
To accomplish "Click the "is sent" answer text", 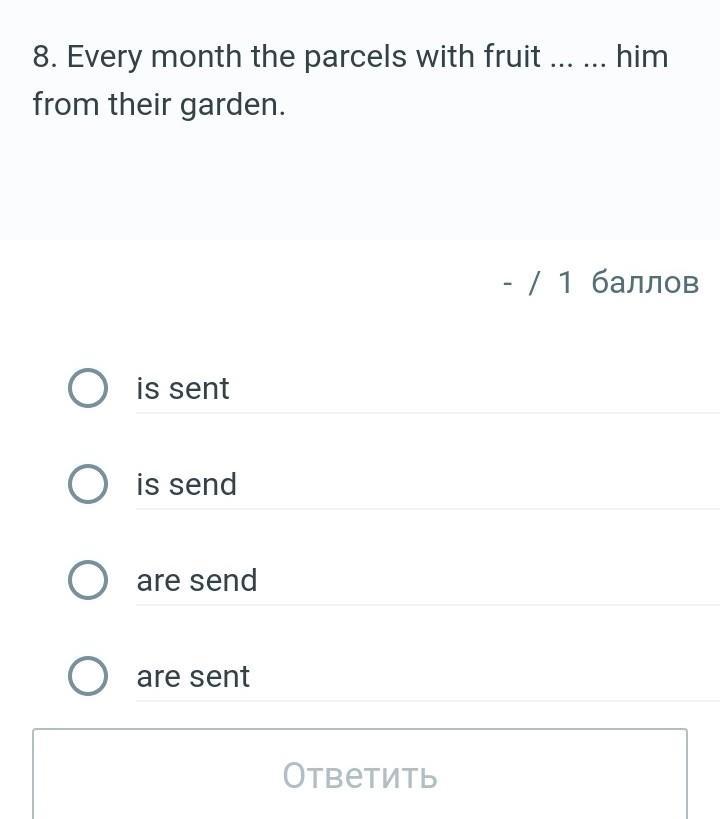I will (183, 388).
